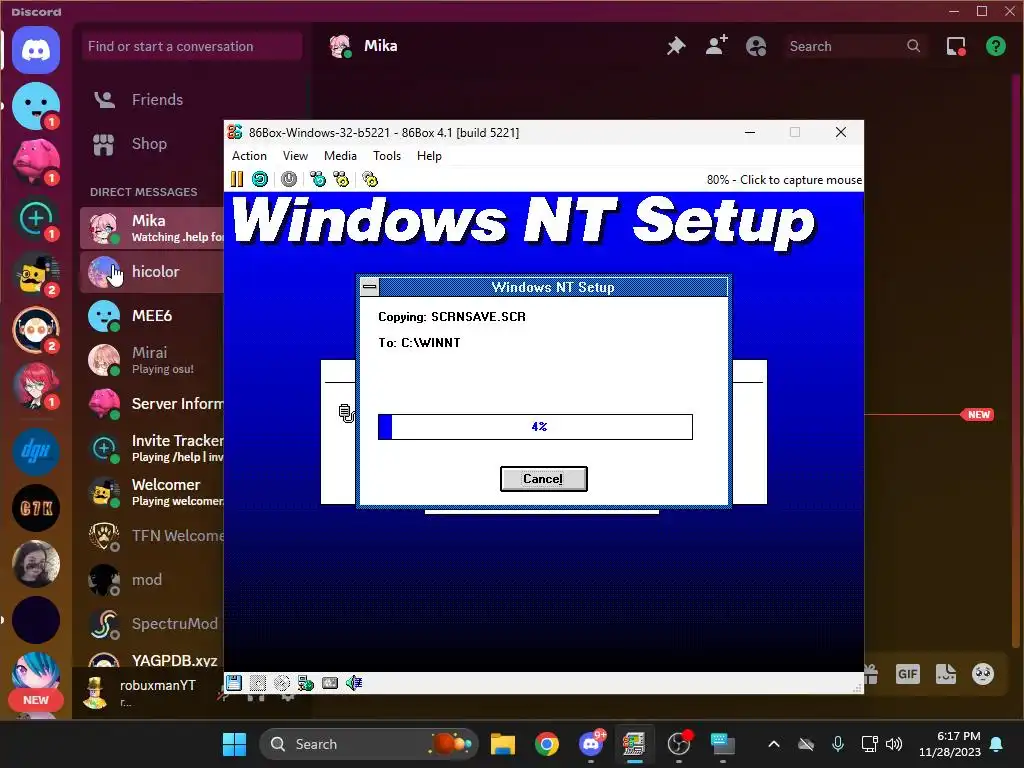Send Ctrl+Alt+Del via 86Box toolbar icon

point(318,179)
